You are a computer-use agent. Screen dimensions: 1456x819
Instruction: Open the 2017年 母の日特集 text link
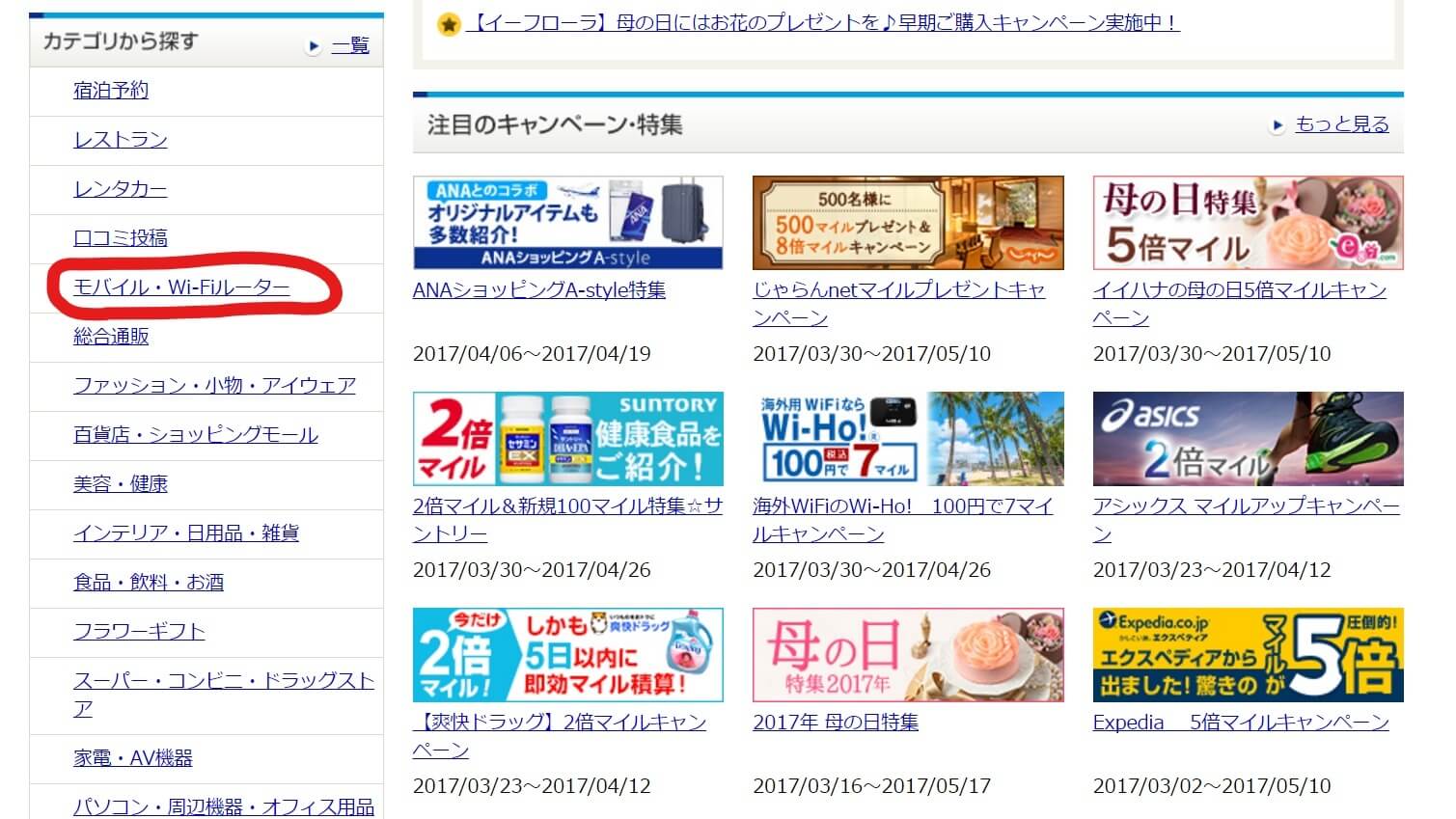[835, 723]
